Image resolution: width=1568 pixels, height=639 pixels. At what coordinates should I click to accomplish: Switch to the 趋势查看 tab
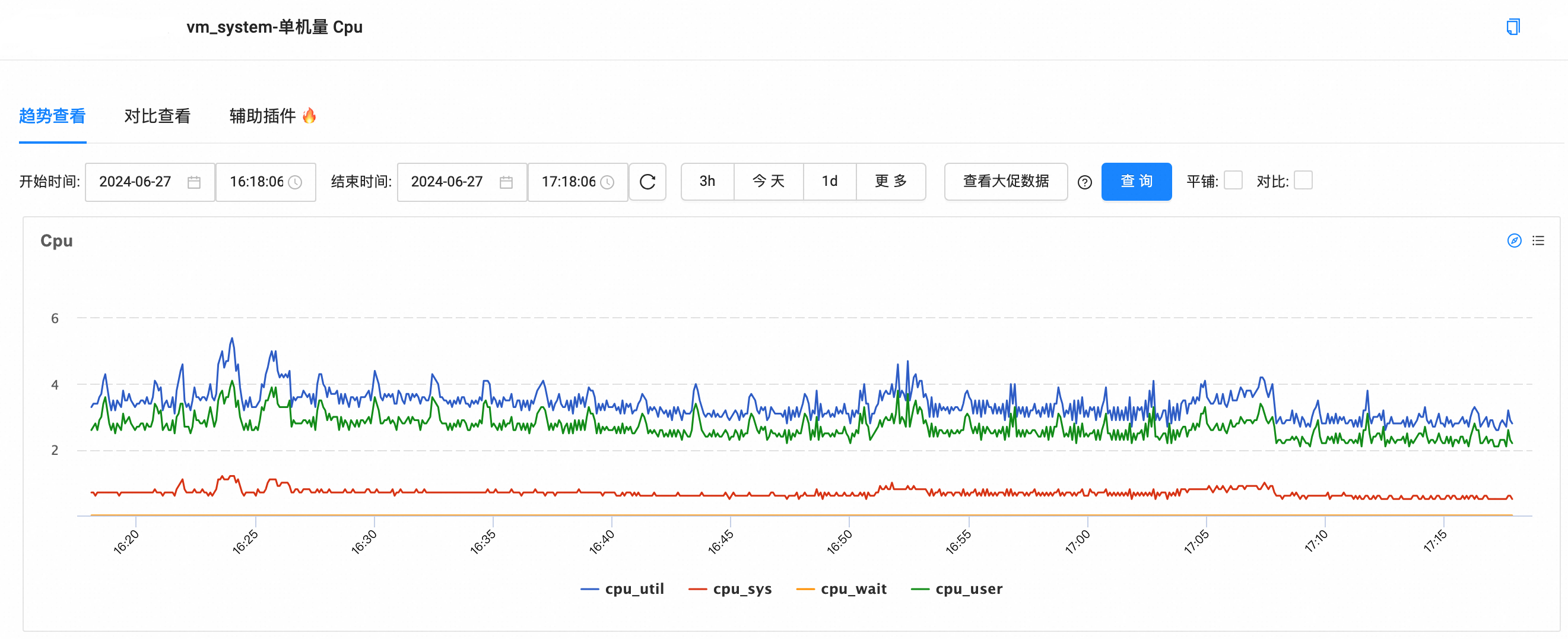tap(52, 116)
